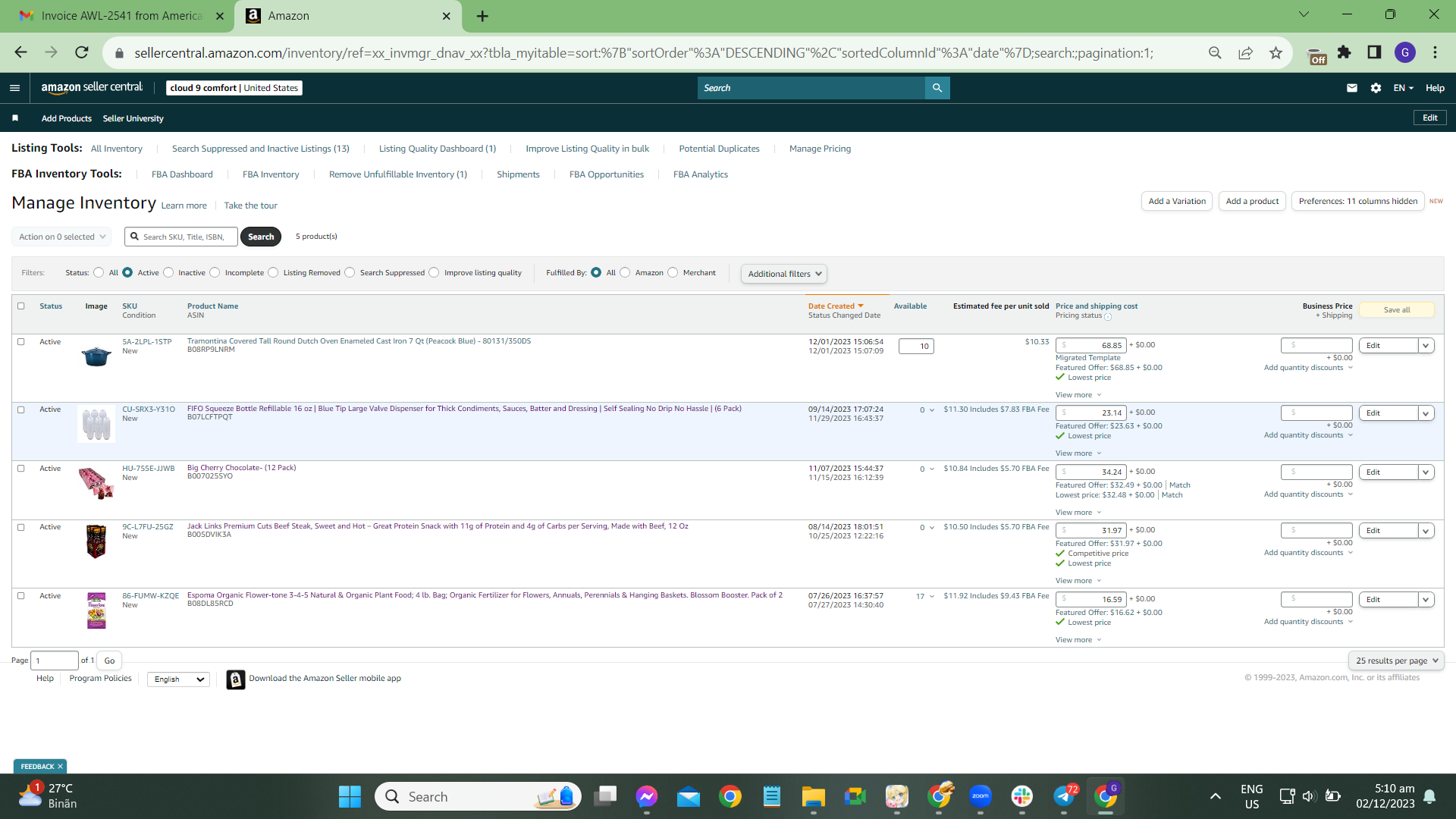Open the FBA Dashboard tool

coord(182,174)
